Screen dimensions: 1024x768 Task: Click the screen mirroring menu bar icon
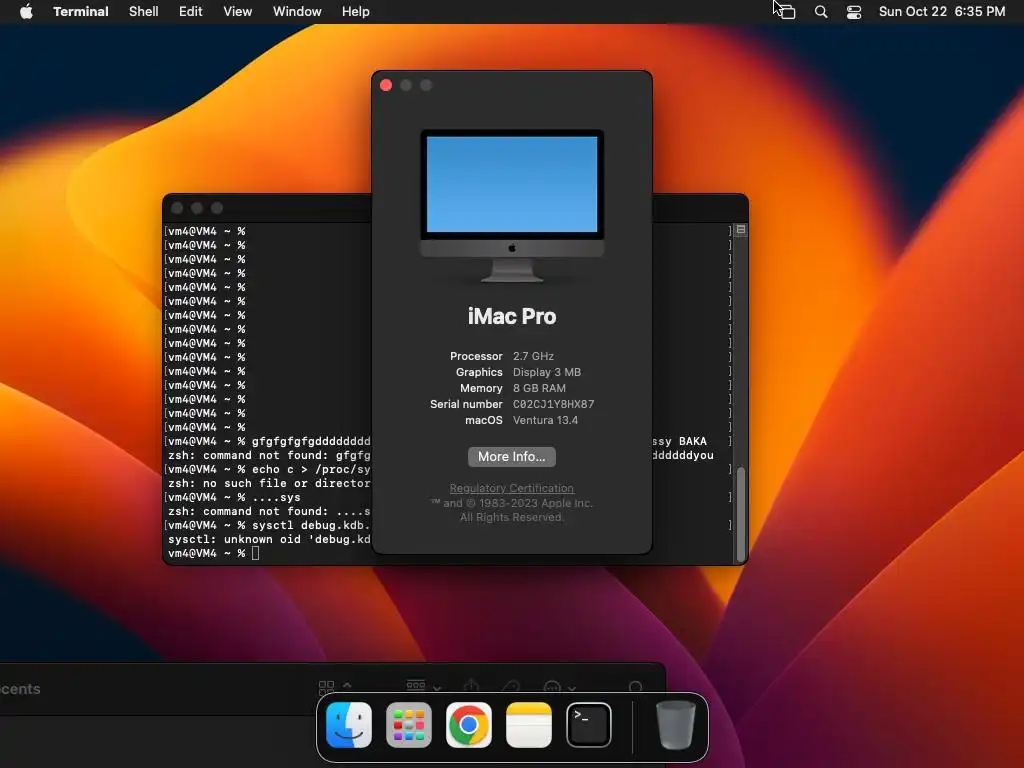click(786, 11)
